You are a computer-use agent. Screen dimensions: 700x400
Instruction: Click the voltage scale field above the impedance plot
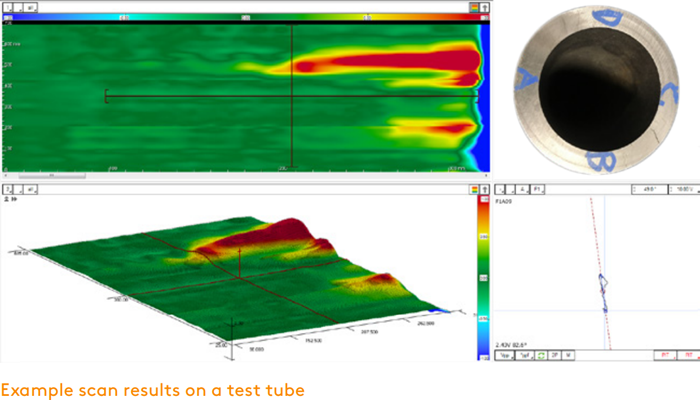pos(683,187)
